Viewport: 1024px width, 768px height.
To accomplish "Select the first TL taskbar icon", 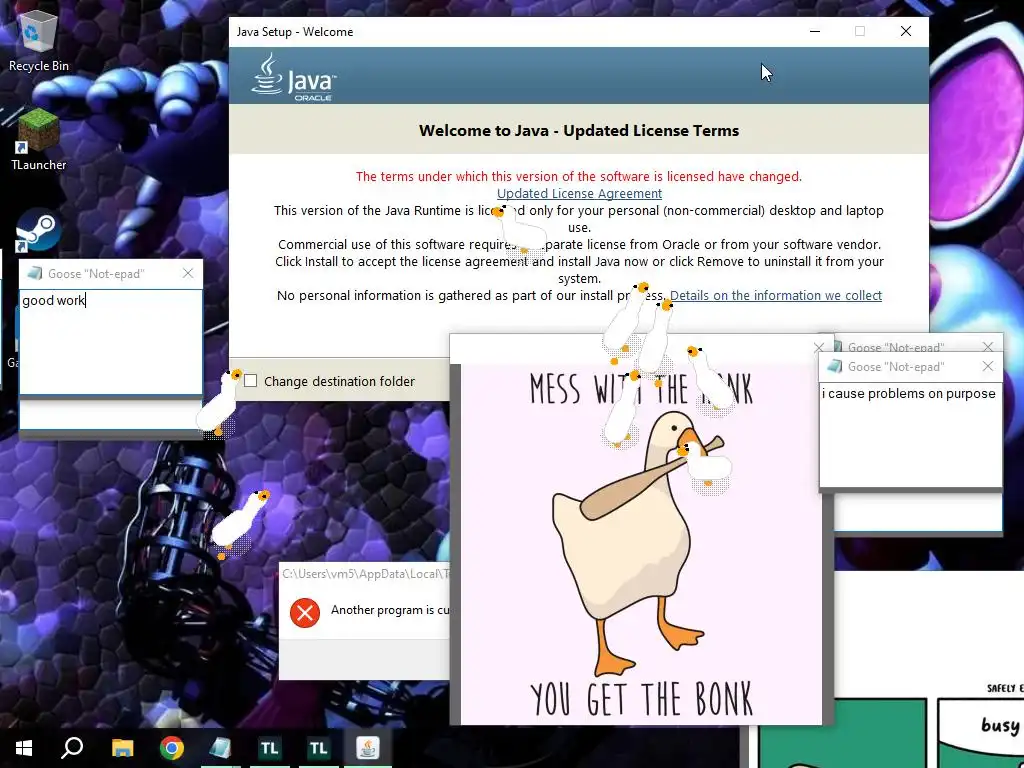I will (x=269, y=748).
